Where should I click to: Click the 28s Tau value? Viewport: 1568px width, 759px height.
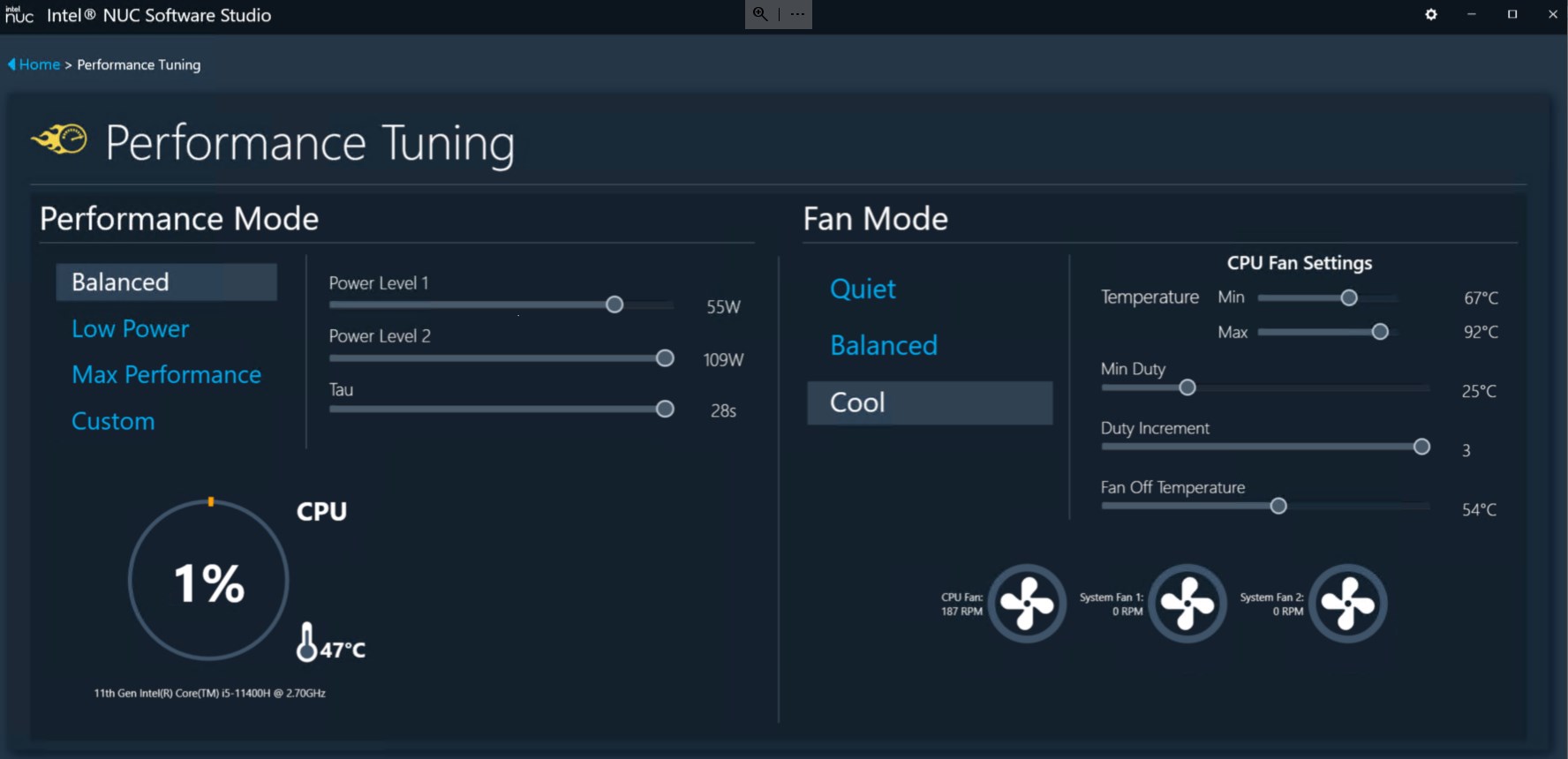tap(723, 411)
